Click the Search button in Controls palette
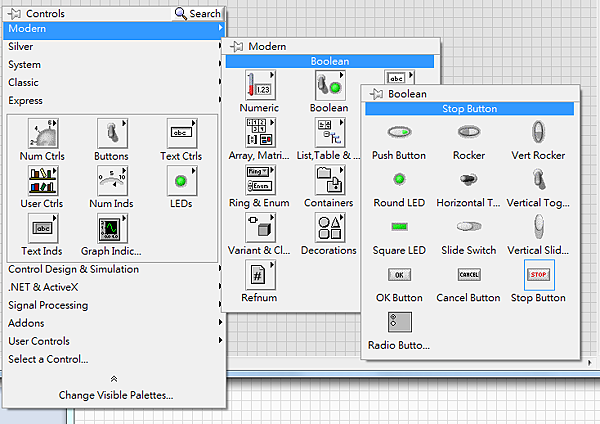The height and width of the screenshot is (424, 600). tap(197, 13)
